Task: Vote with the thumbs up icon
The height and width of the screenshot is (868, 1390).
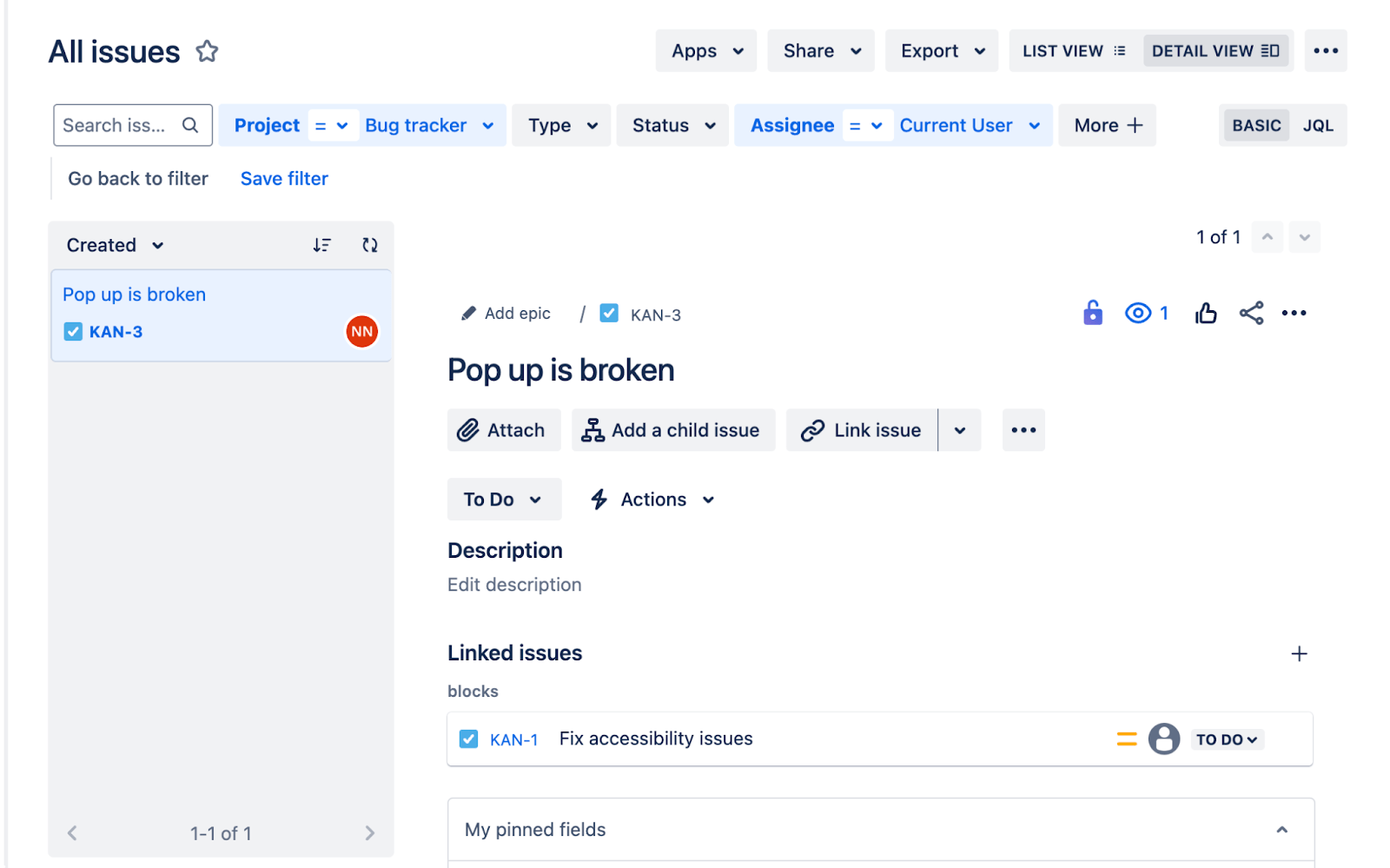Action: click(1205, 313)
